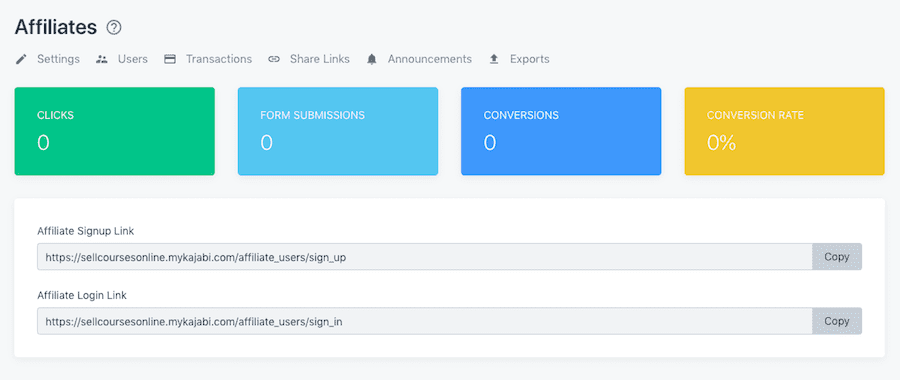This screenshot has width=900, height=380.
Task: Click the blue Conversions stat card
Action: (561, 131)
